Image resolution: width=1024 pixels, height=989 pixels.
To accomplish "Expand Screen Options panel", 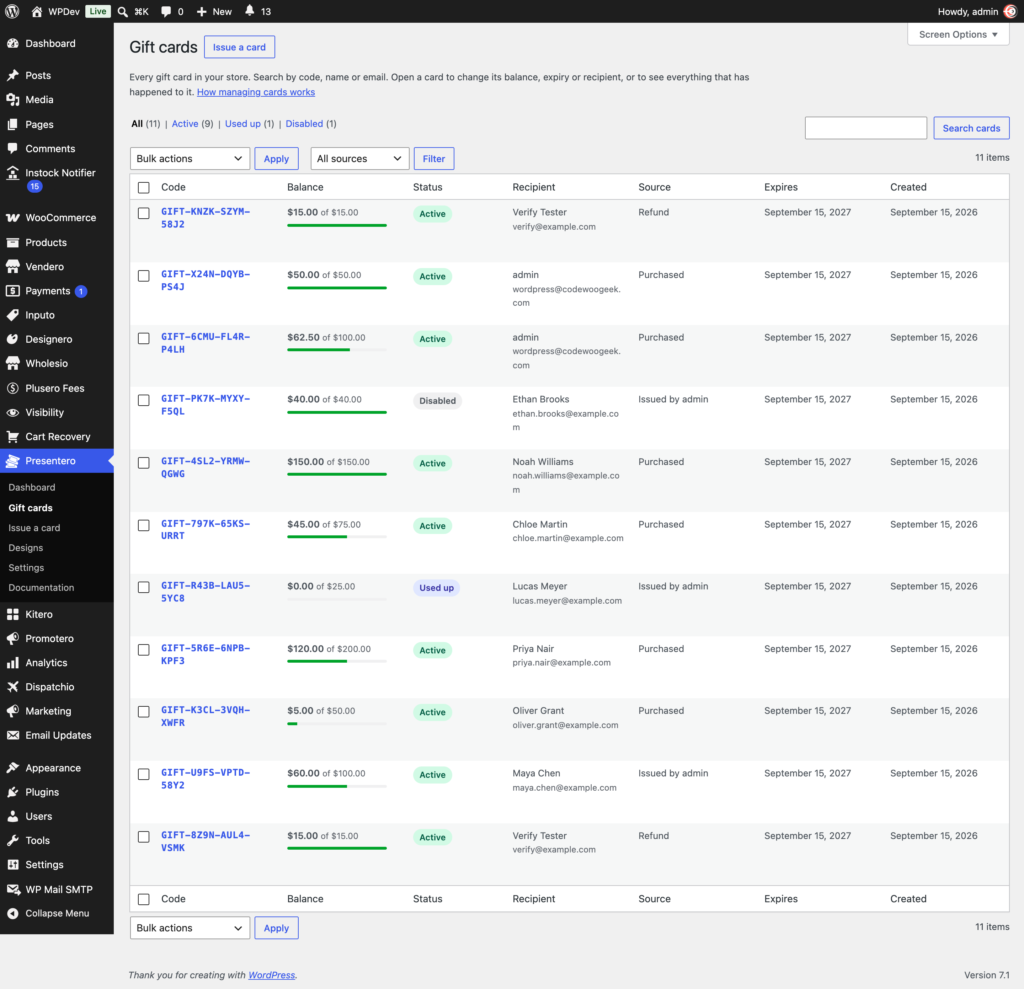I will [x=957, y=34].
